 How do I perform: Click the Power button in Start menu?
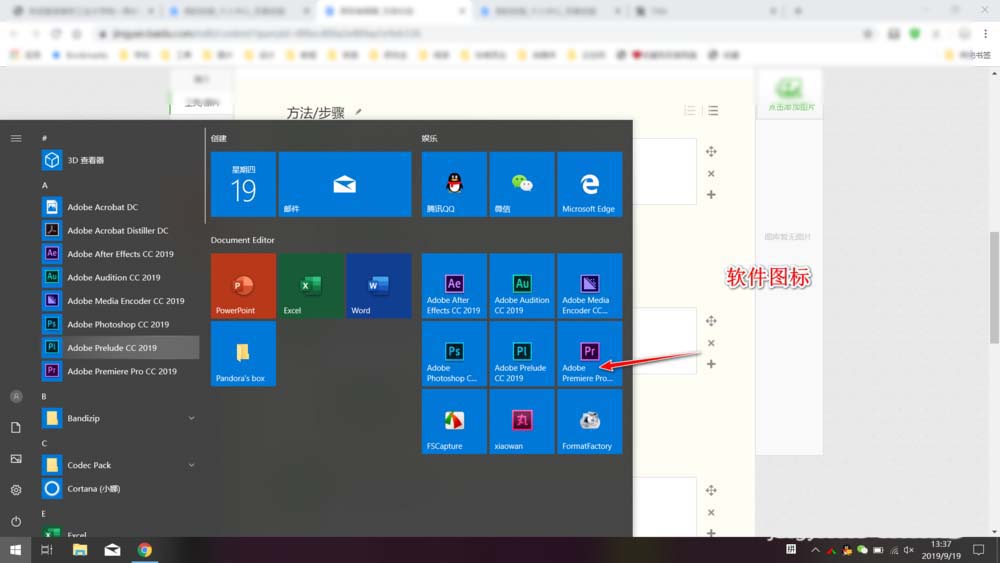coord(16,521)
